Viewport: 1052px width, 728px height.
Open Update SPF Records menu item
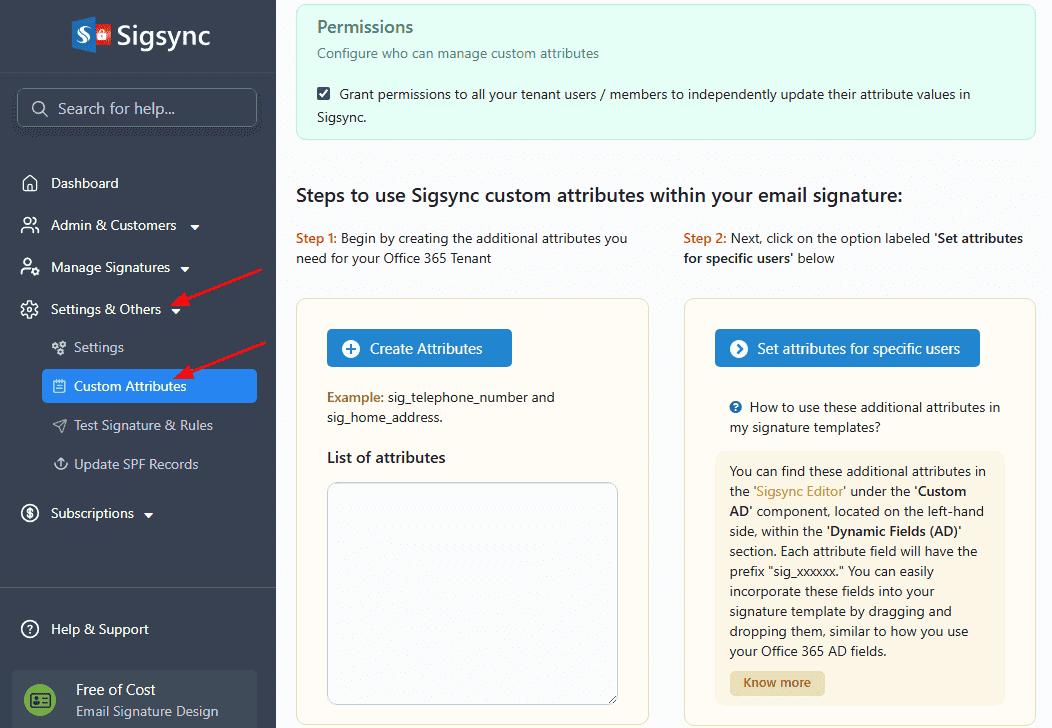click(136, 464)
